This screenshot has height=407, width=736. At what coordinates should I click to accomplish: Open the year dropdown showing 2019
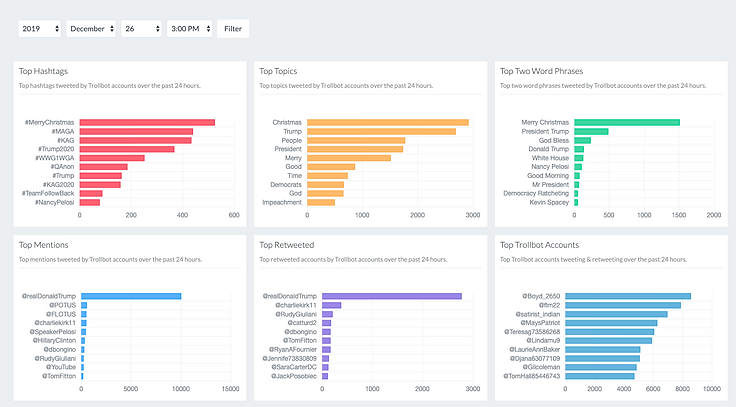point(40,29)
